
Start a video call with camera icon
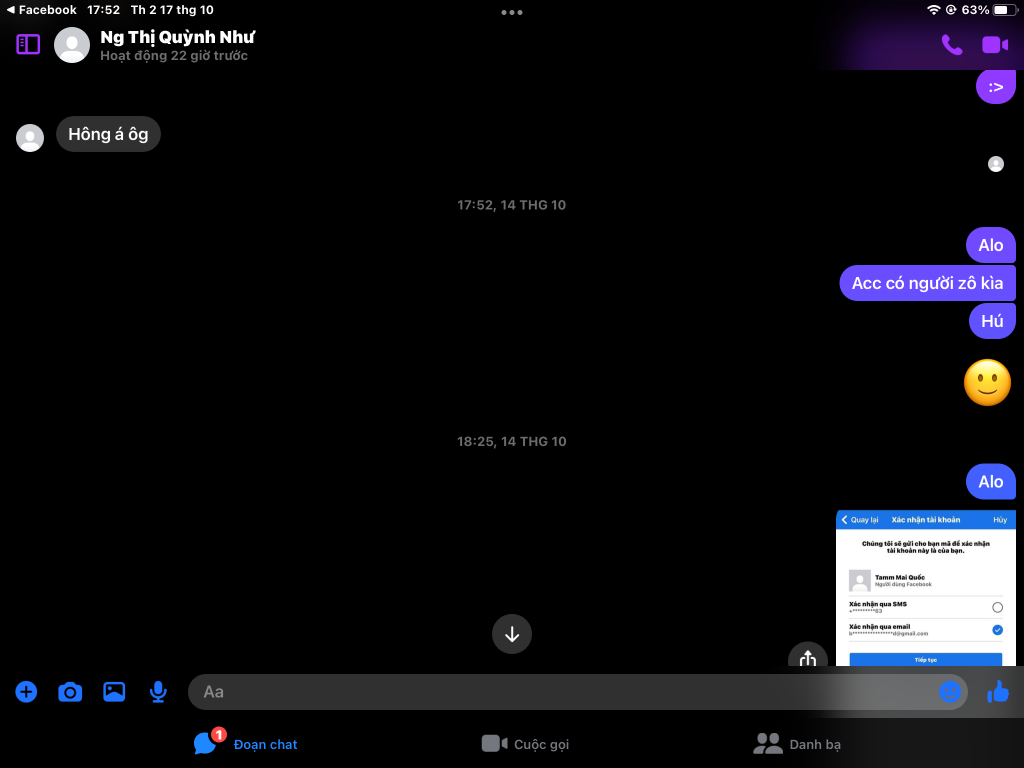tap(994, 44)
